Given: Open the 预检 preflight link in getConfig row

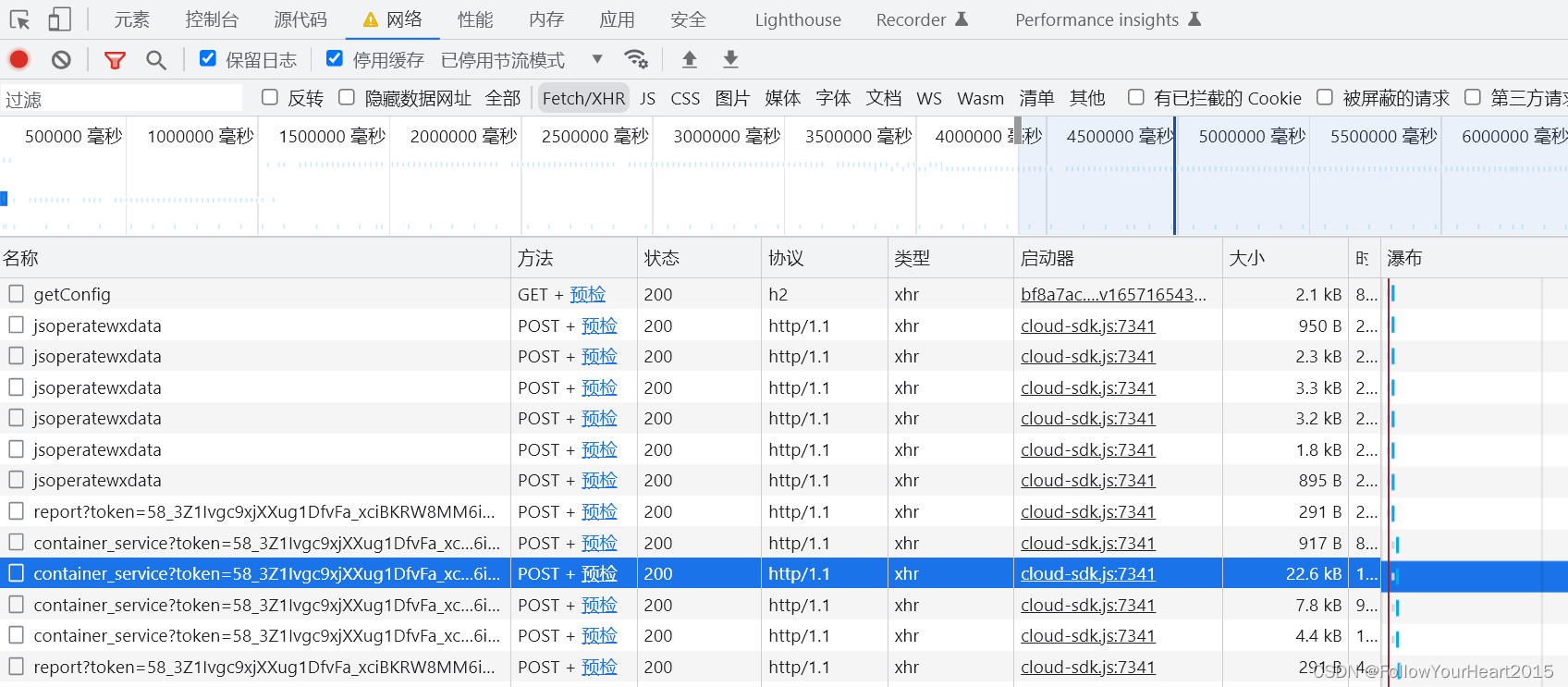Looking at the screenshot, I should (588, 294).
